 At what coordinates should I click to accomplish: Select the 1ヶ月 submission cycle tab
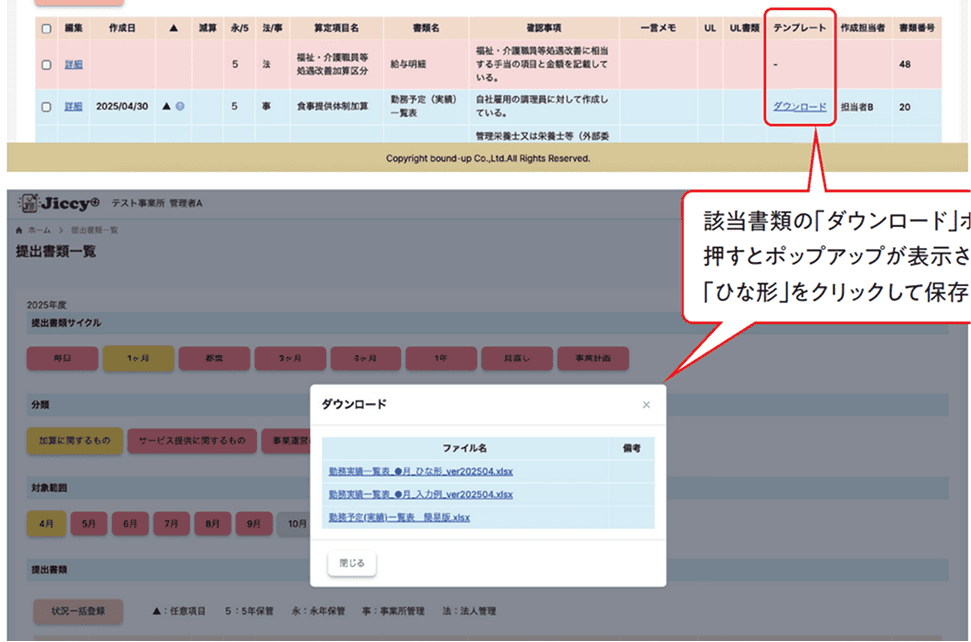(x=138, y=358)
